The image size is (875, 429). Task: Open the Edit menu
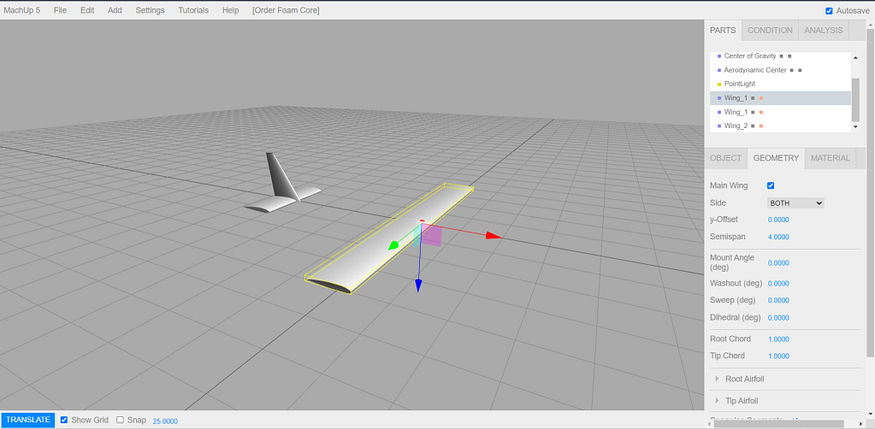click(87, 10)
